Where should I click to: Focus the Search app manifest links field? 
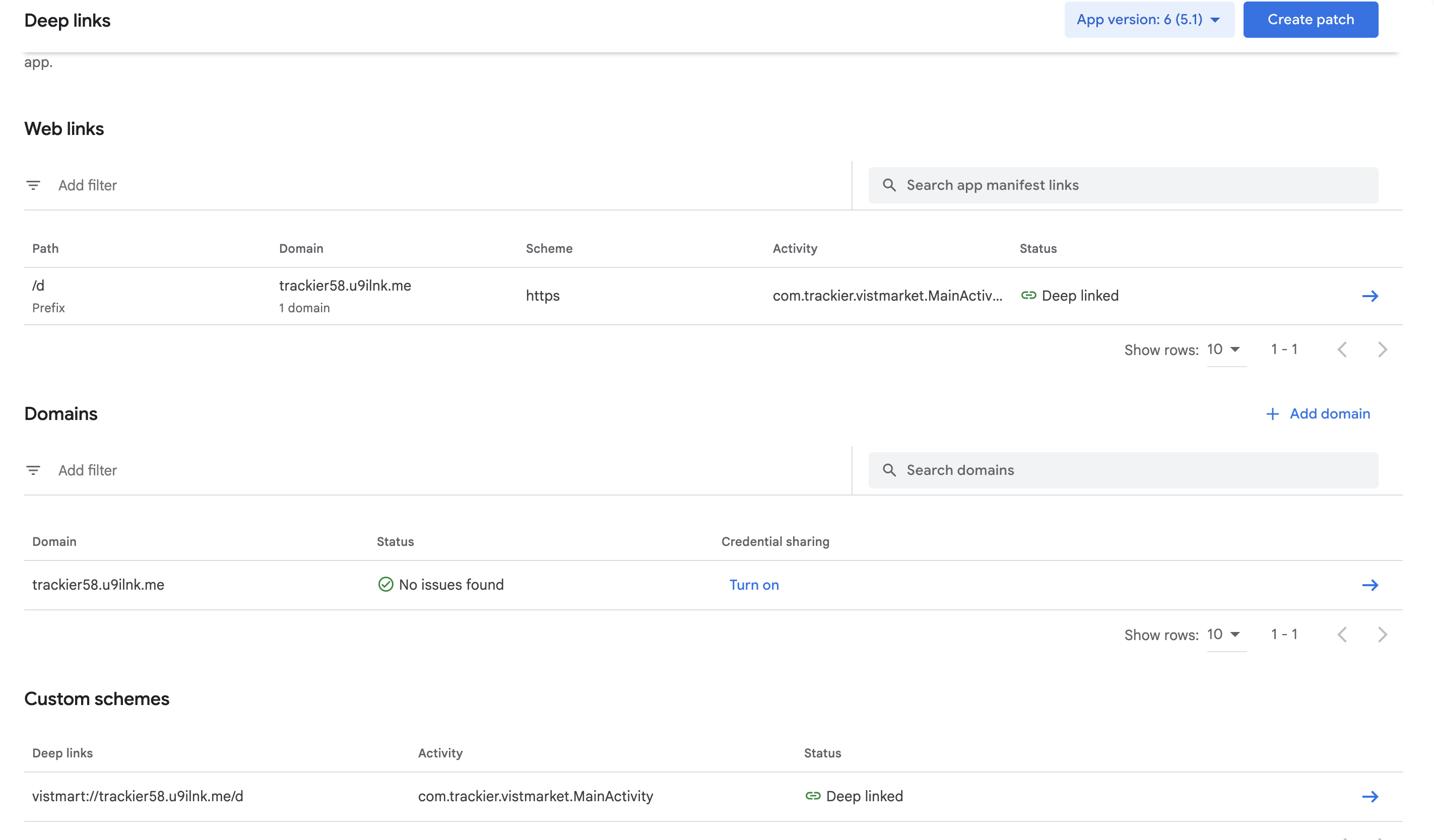[1132, 185]
